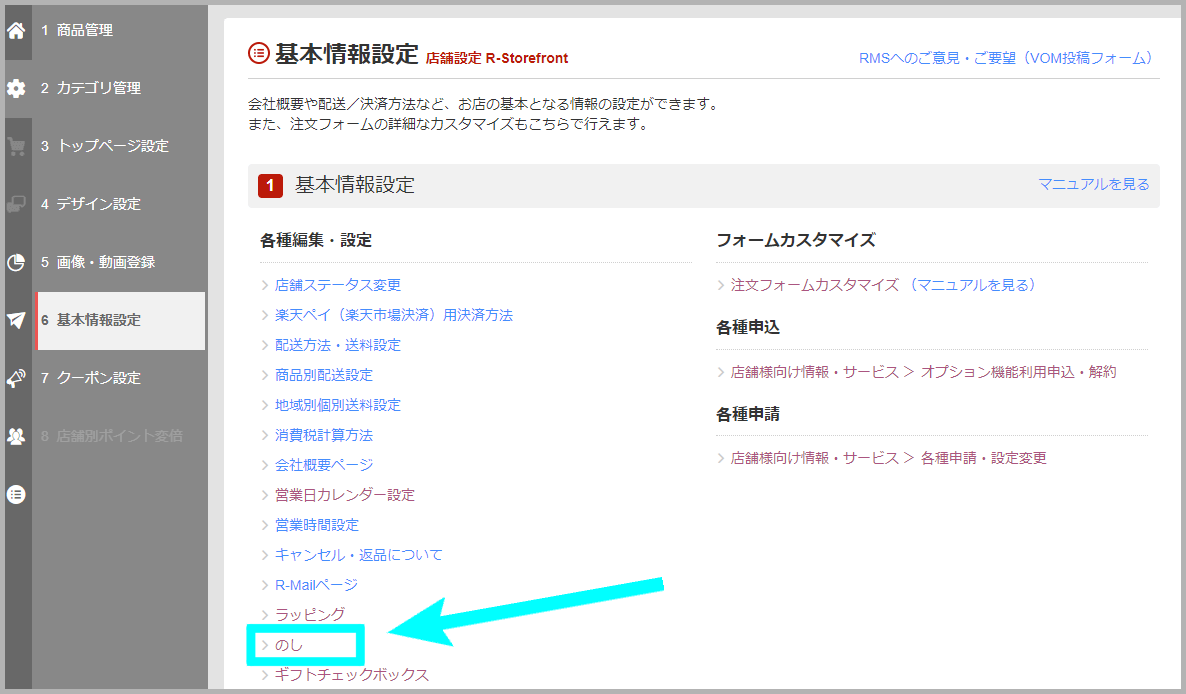Screen dimensions: 1186x694
Task: Open ラッピング link
Action: point(309,615)
